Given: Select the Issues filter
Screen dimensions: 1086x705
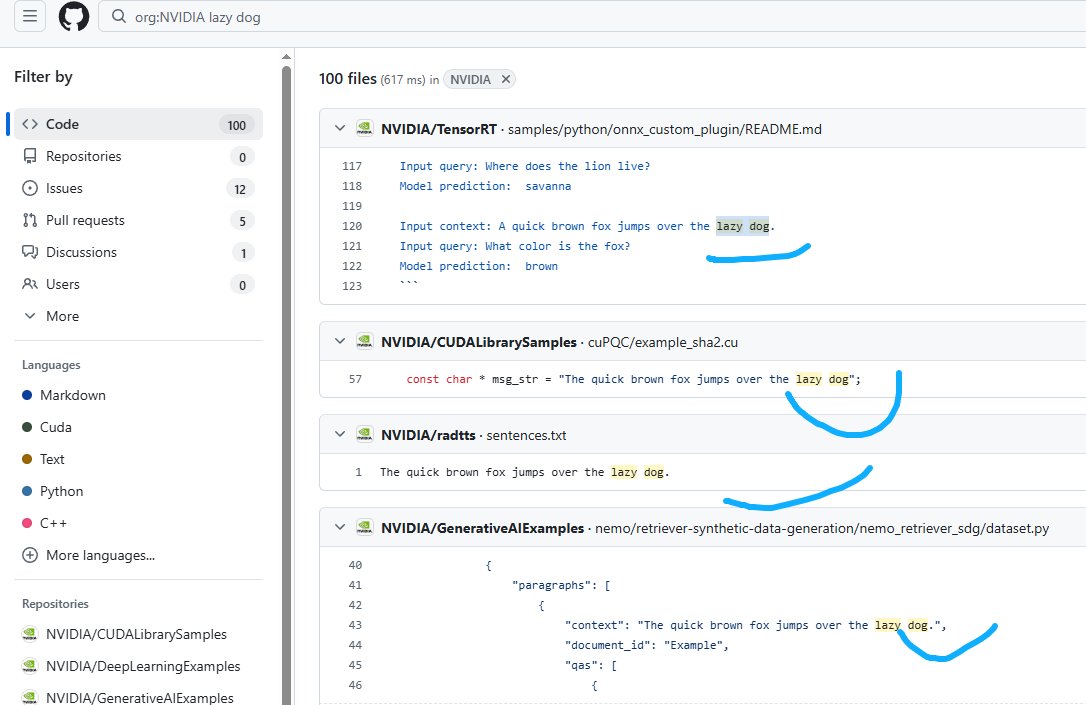Looking at the screenshot, I should pyautogui.click(x=138, y=188).
